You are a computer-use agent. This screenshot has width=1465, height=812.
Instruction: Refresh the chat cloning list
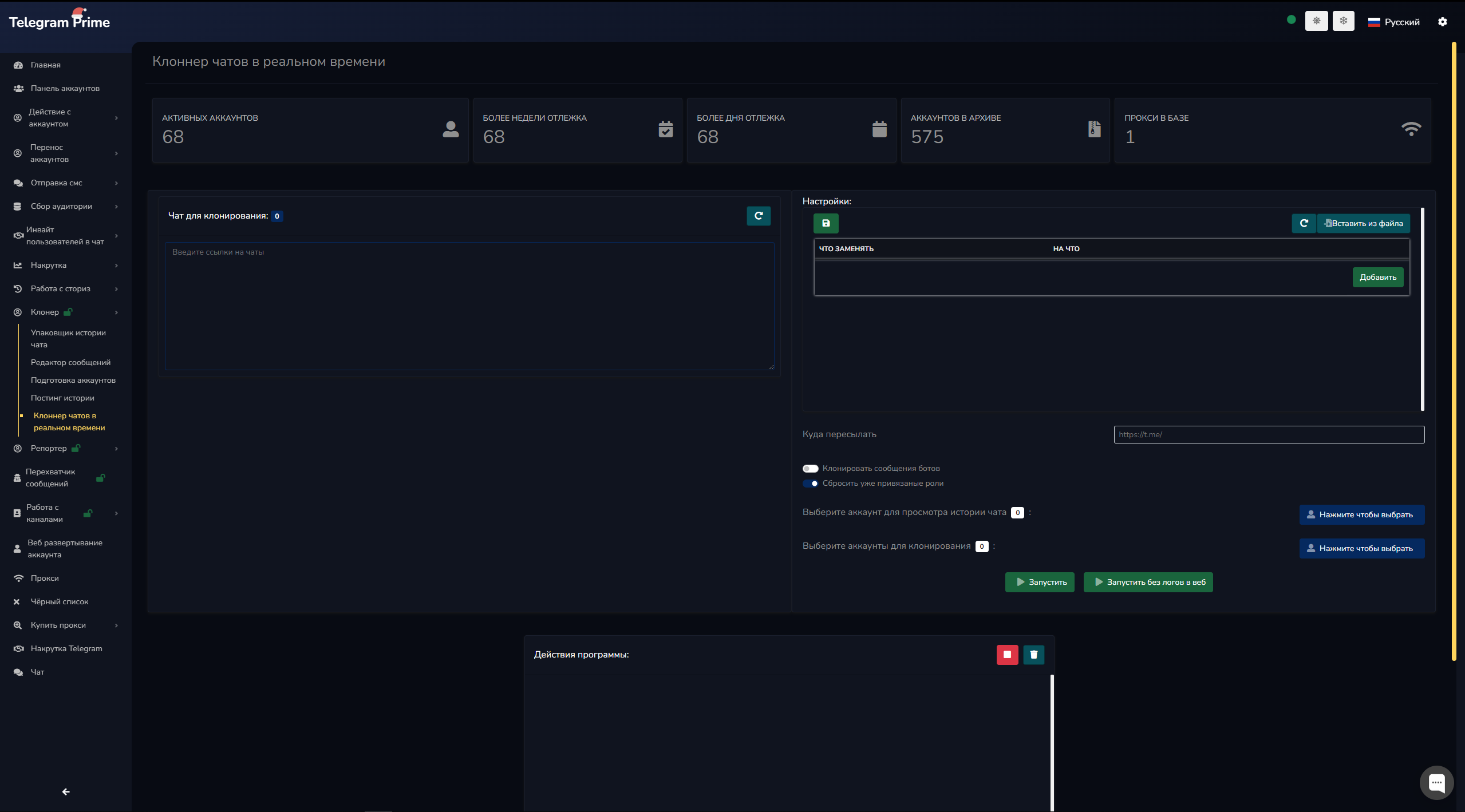click(x=759, y=216)
